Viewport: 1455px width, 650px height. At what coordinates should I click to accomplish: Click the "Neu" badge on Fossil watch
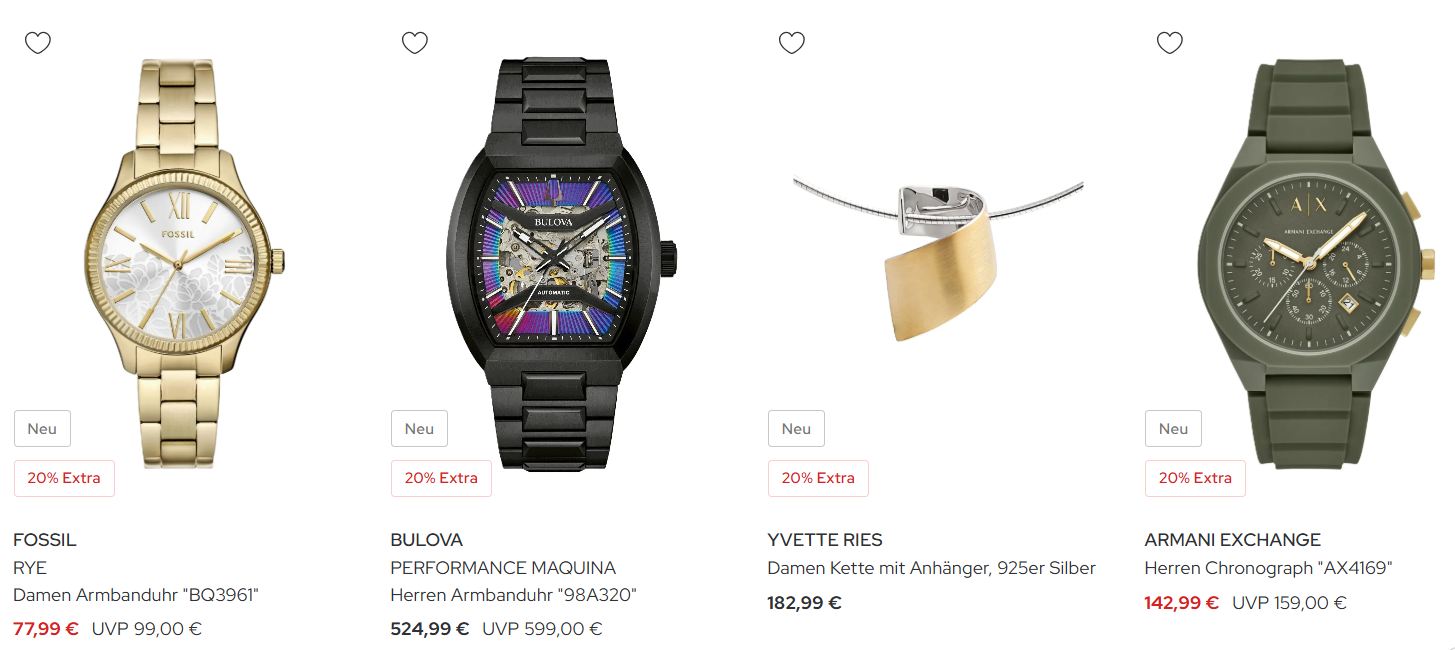tap(42, 429)
